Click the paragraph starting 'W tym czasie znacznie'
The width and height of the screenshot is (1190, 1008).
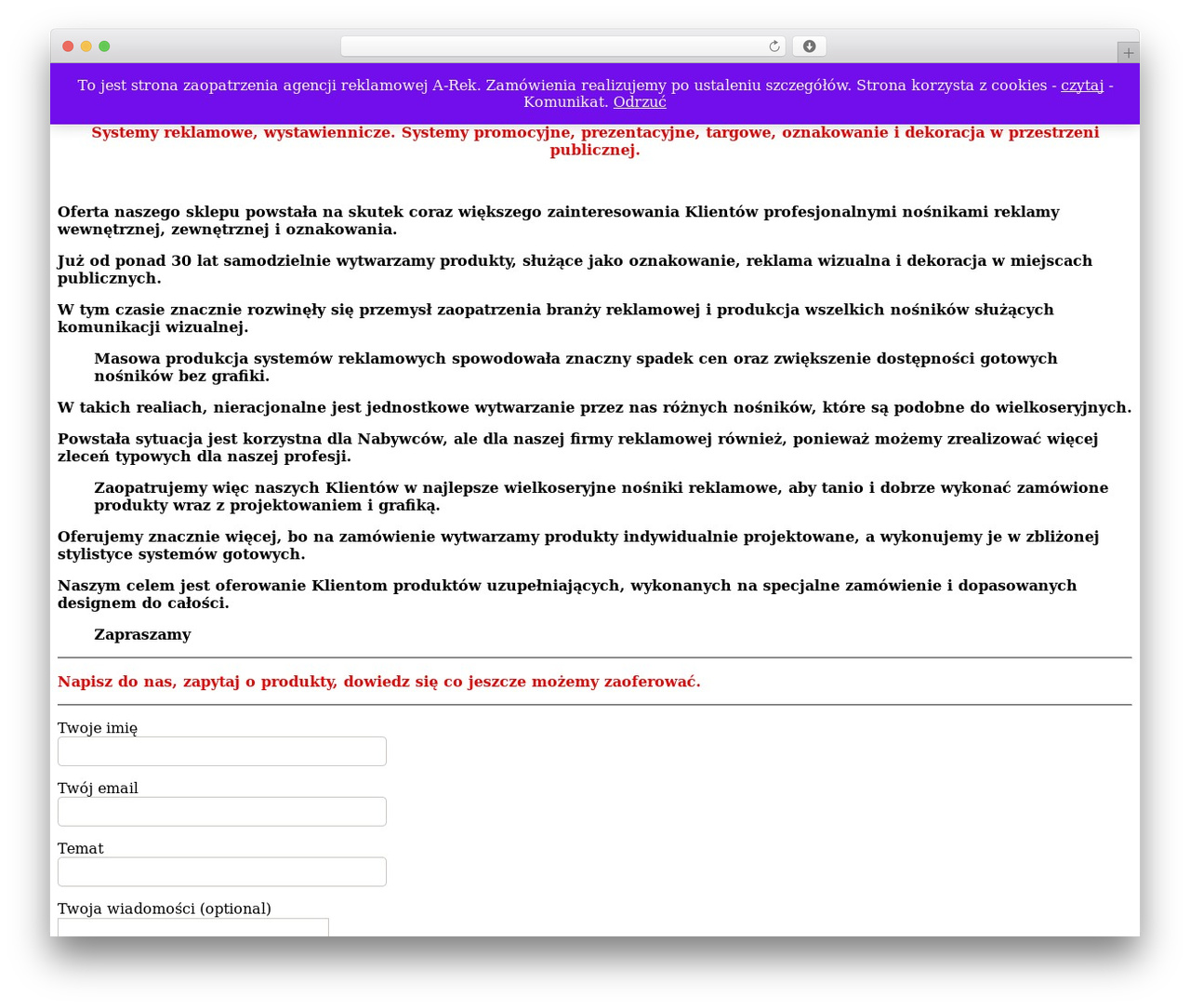[x=556, y=318]
